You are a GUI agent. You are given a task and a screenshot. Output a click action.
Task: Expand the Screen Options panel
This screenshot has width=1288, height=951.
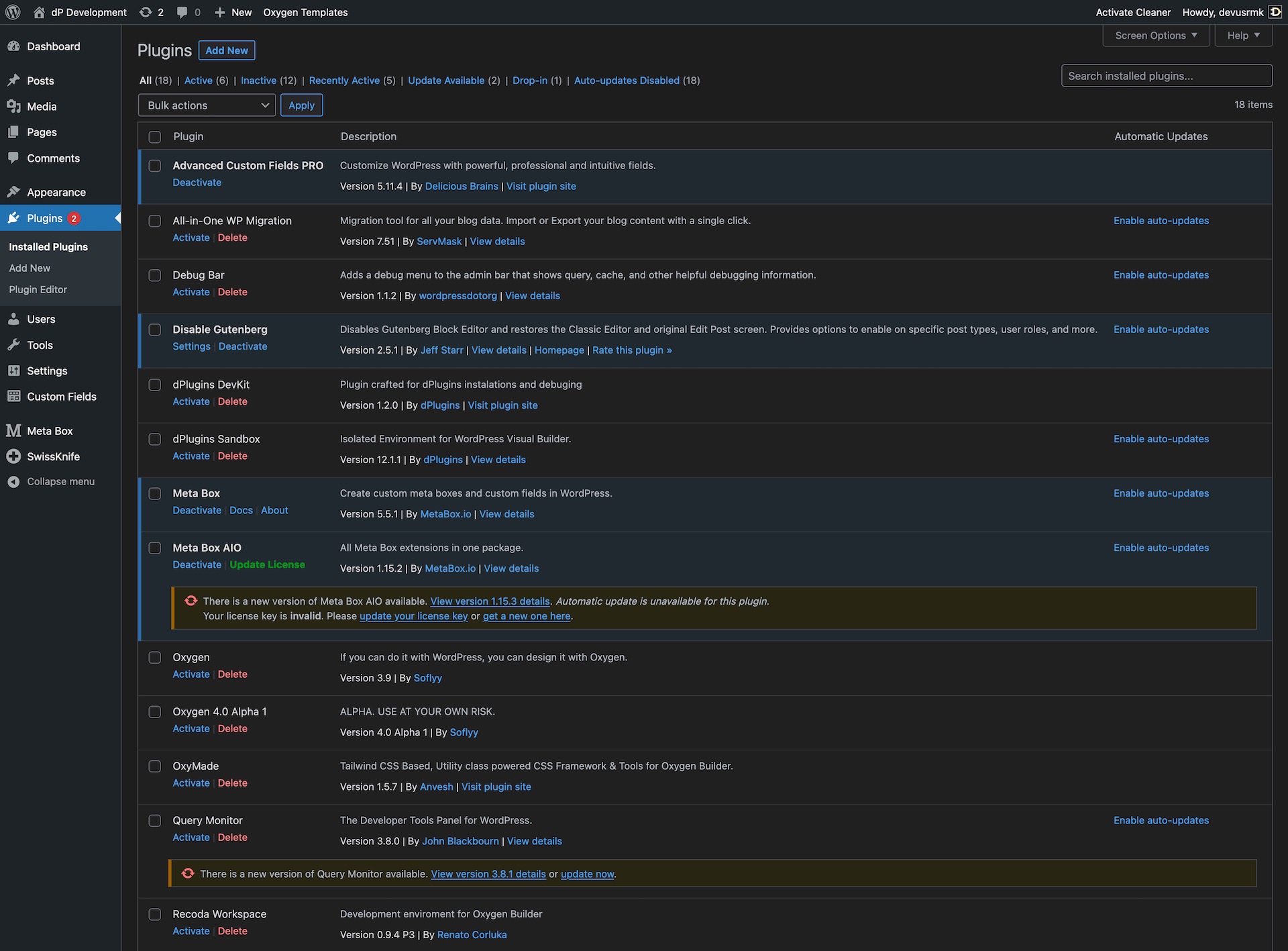1155,36
